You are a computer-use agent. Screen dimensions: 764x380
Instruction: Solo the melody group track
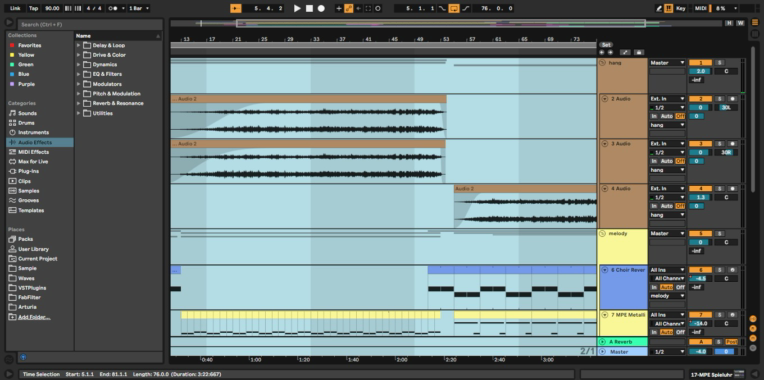pos(720,234)
